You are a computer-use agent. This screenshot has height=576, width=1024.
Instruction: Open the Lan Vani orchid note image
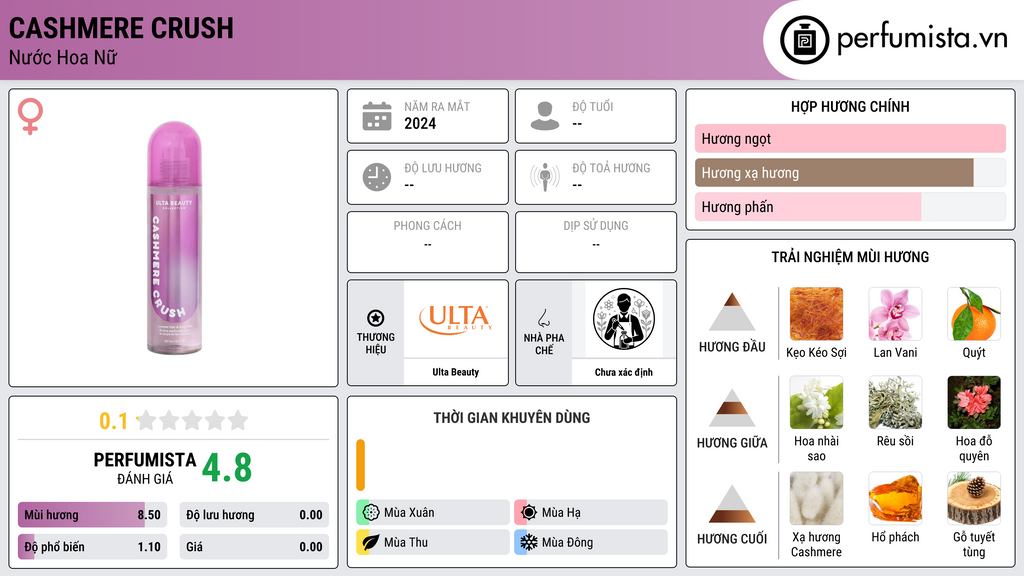click(895, 314)
